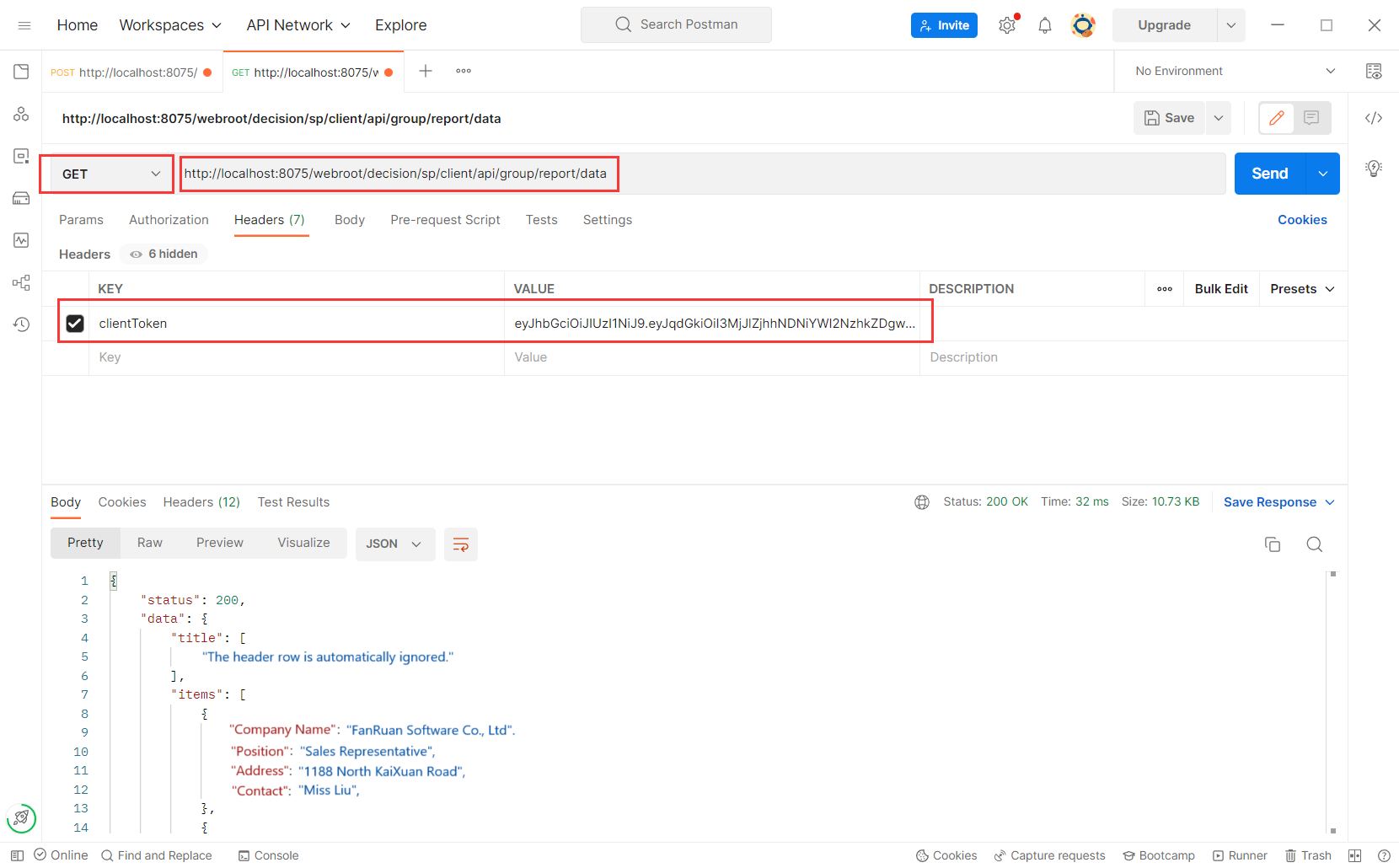Open the Collections sidebar panel
Screen dimensions: 1399x868
(x=21, y=72)
